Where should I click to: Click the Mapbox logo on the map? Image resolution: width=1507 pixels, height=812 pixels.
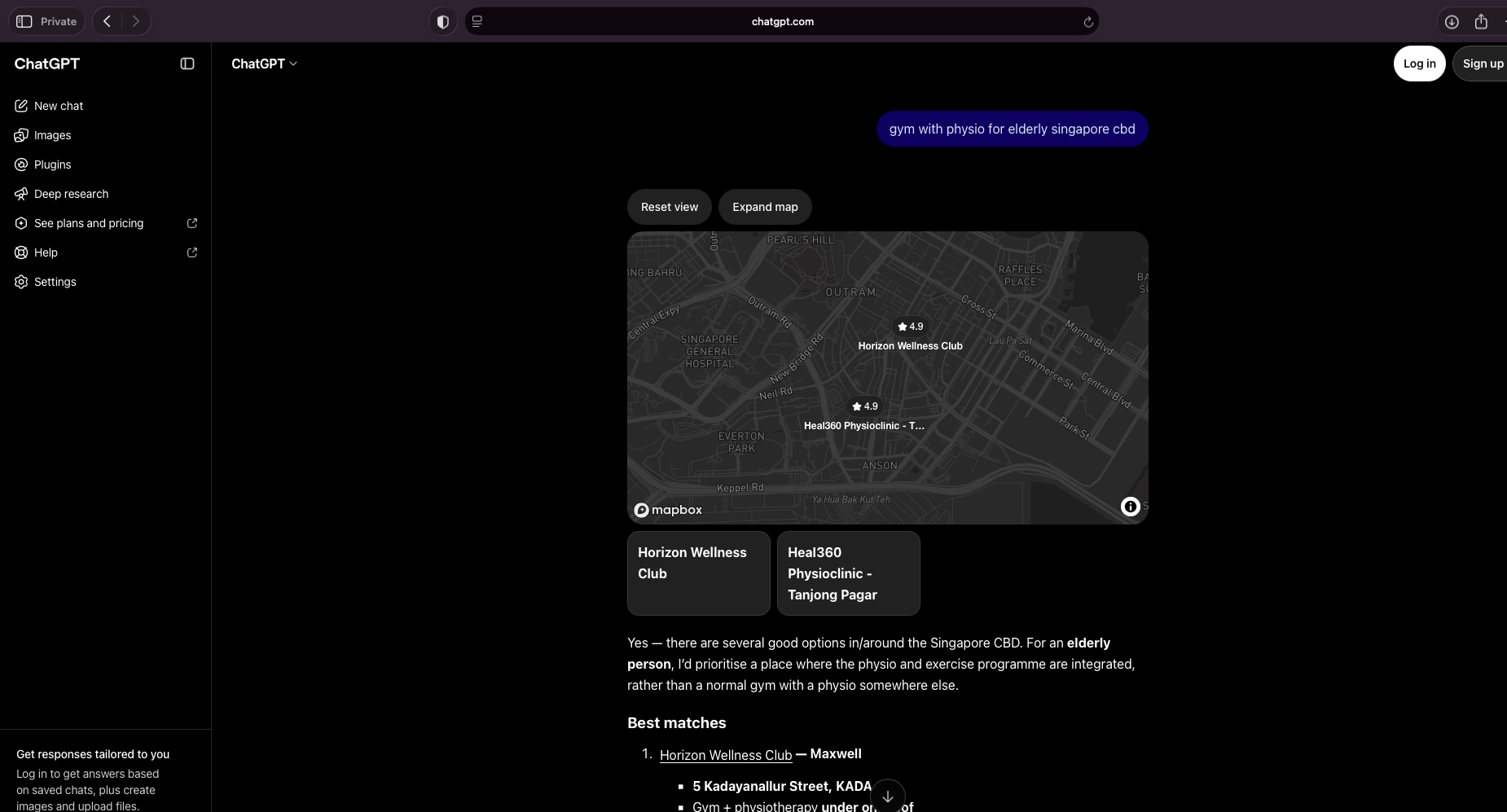[x=668, y=510]
